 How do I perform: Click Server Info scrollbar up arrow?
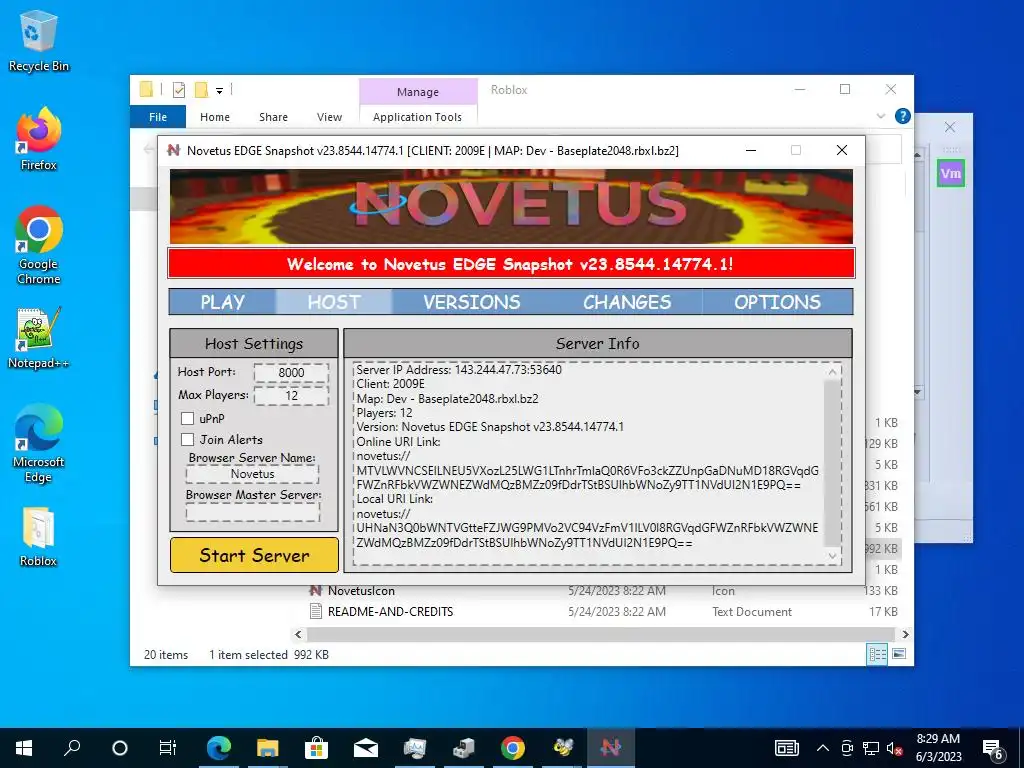[x=832, y=372]
